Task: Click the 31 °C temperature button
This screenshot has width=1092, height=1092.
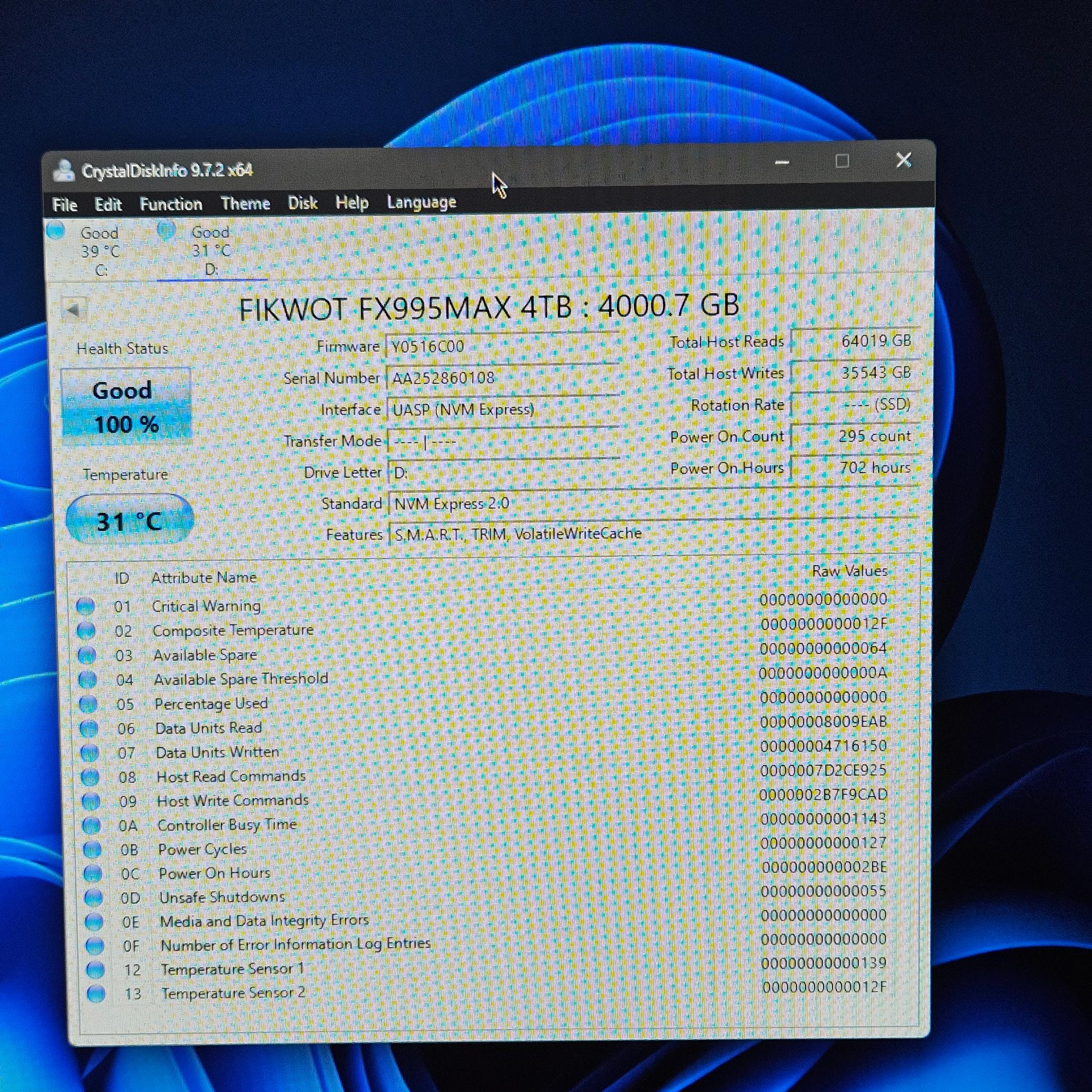Action: click(x=130, y=520)
